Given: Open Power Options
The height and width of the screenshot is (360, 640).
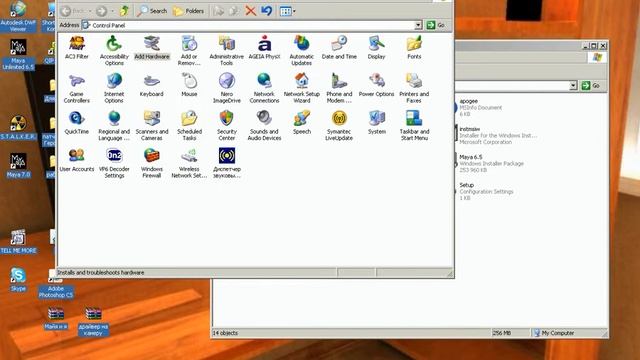Looking at the screenshot, I should coord(376,85).
